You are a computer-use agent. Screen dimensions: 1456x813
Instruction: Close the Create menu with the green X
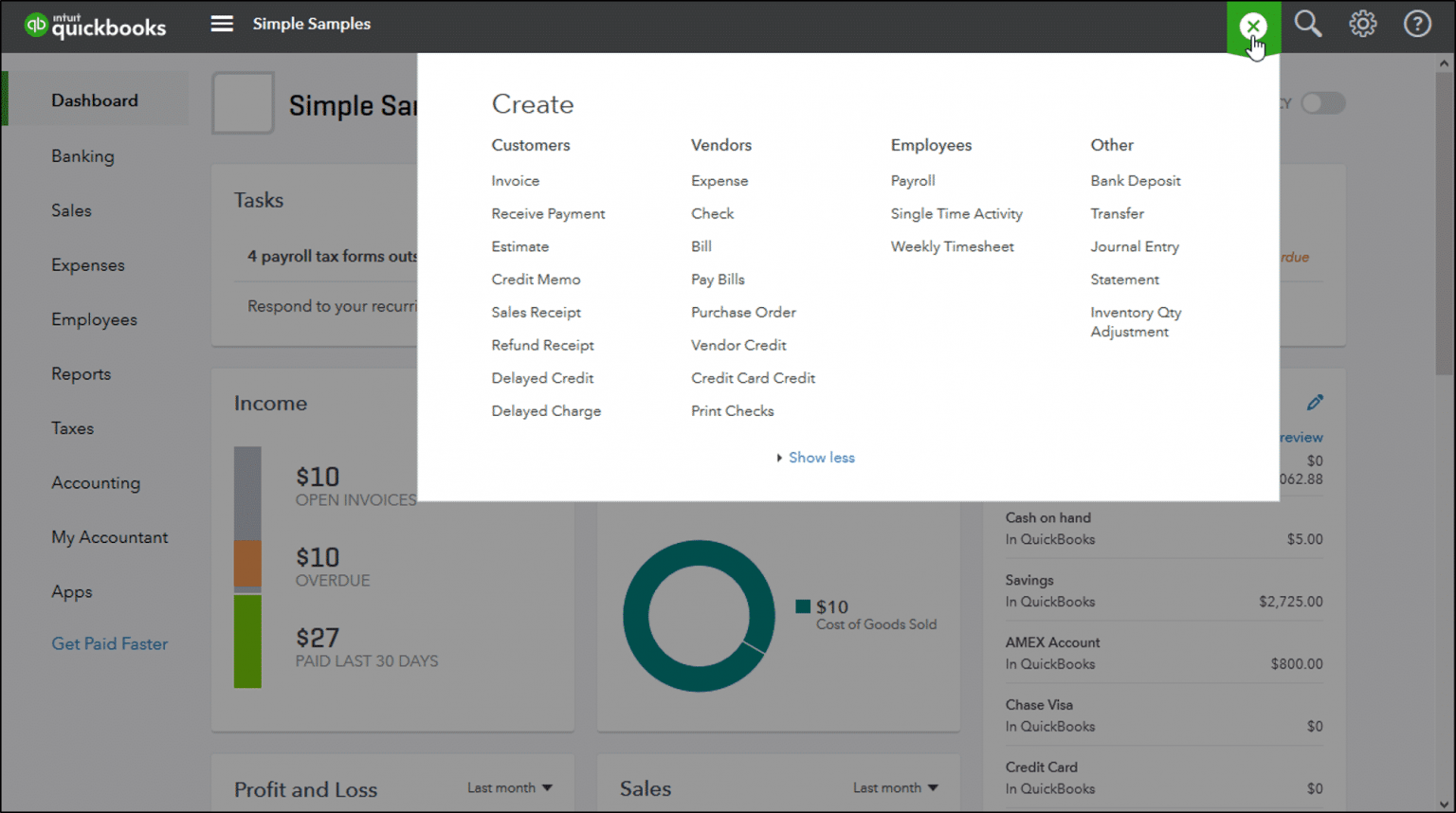click(x=1253, y=26)
